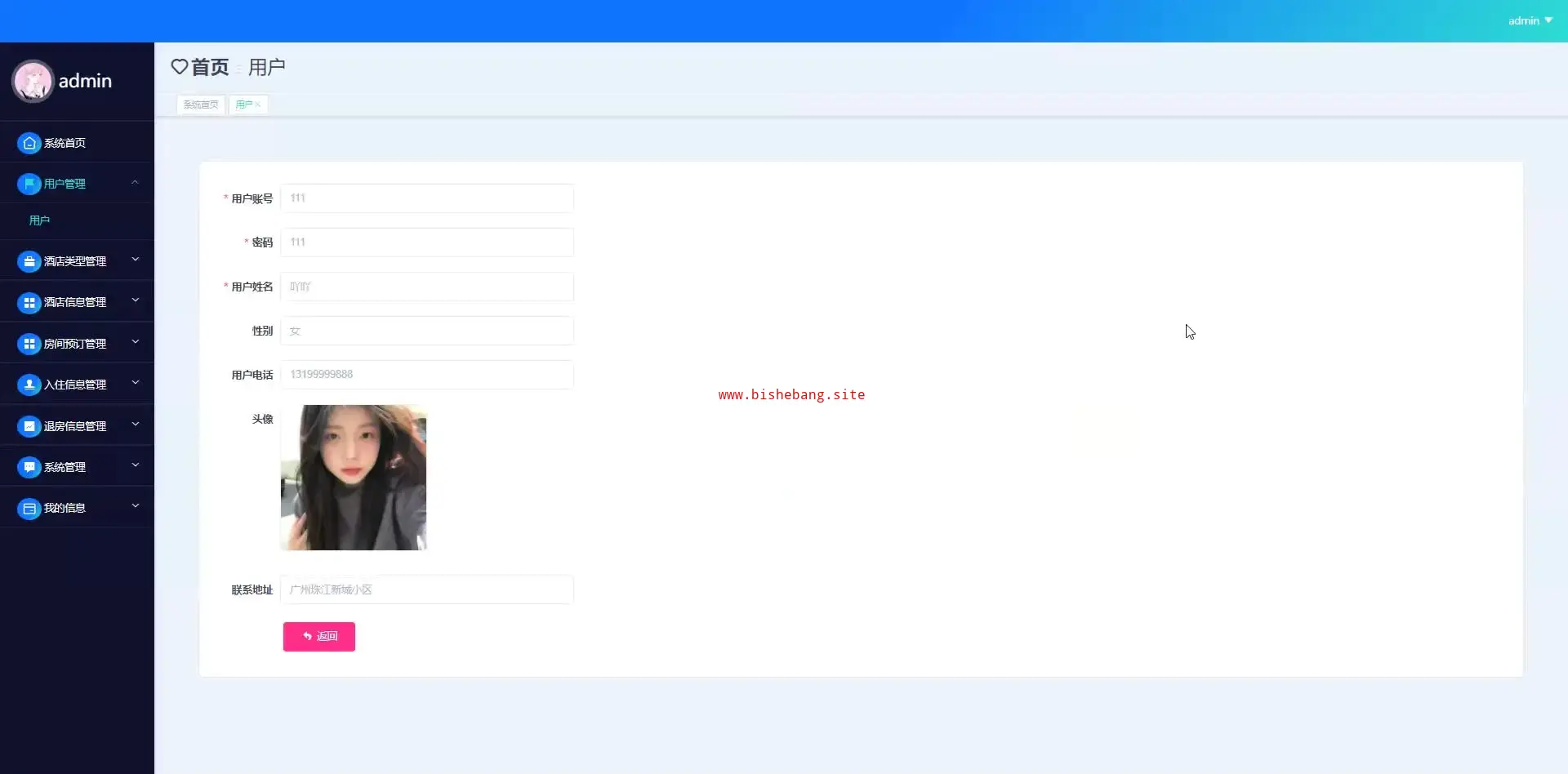The image size is (1568, 774).
Task: Click the 我的信息 menu label
Action: pos(65,508)
